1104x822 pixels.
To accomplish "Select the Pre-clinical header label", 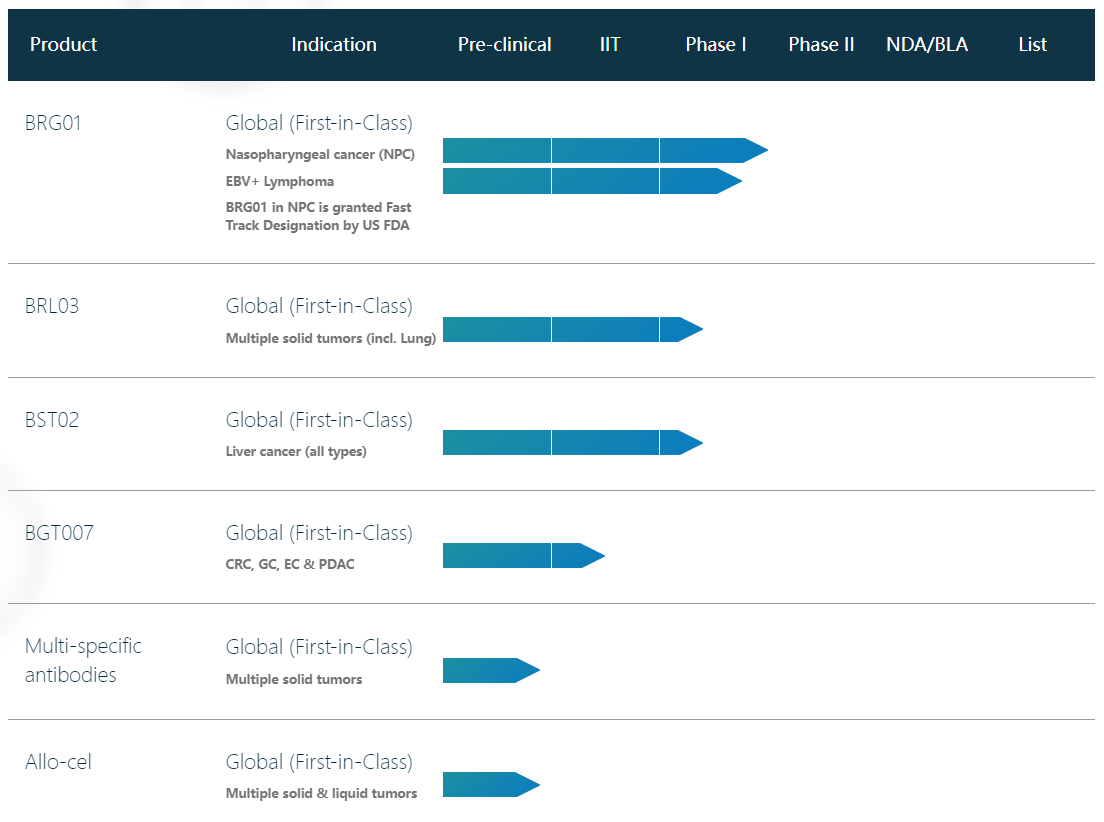I will pos(504,45).
